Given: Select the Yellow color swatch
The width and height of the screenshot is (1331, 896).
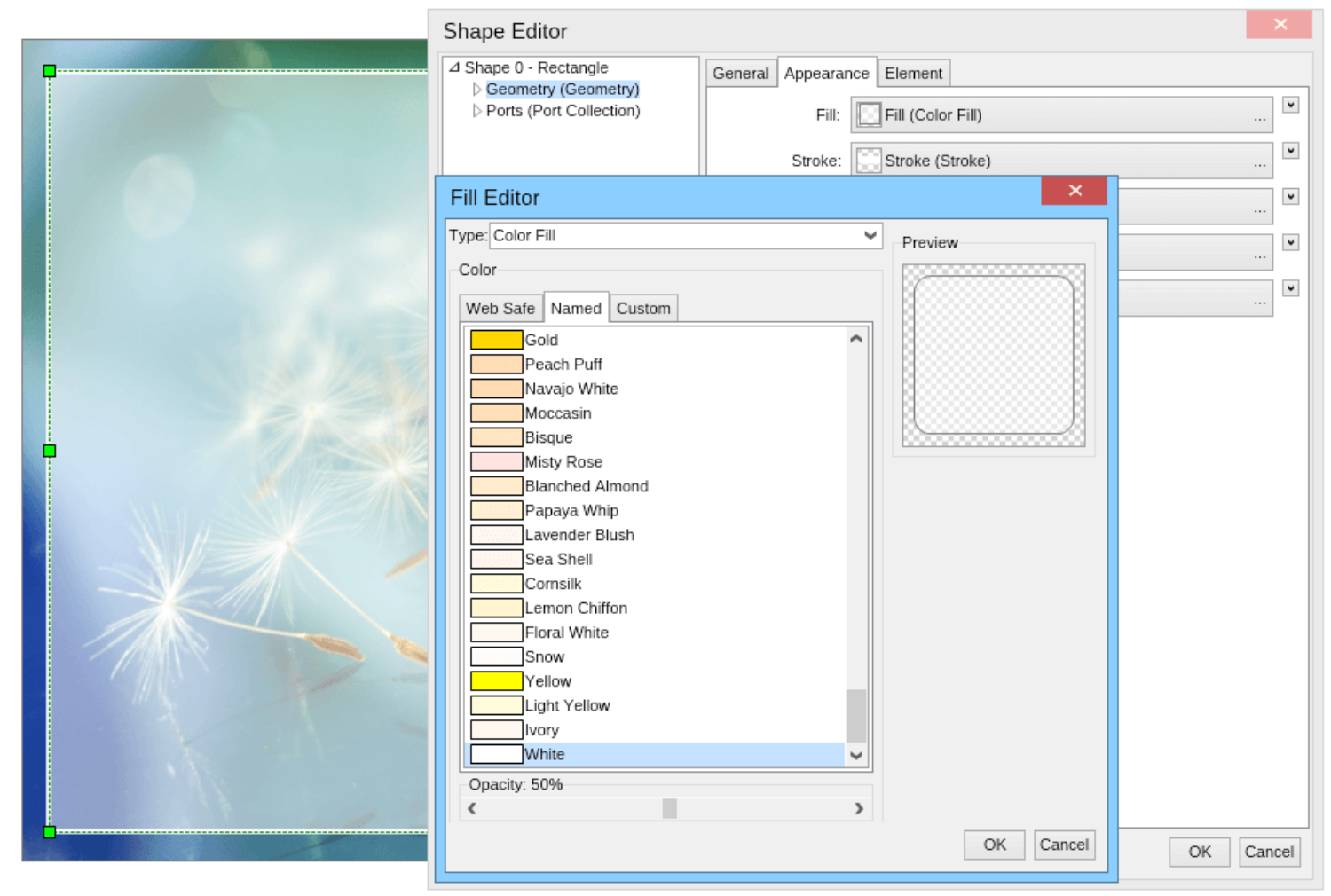Looking at the screenshot, I should (x=496, y=680).
